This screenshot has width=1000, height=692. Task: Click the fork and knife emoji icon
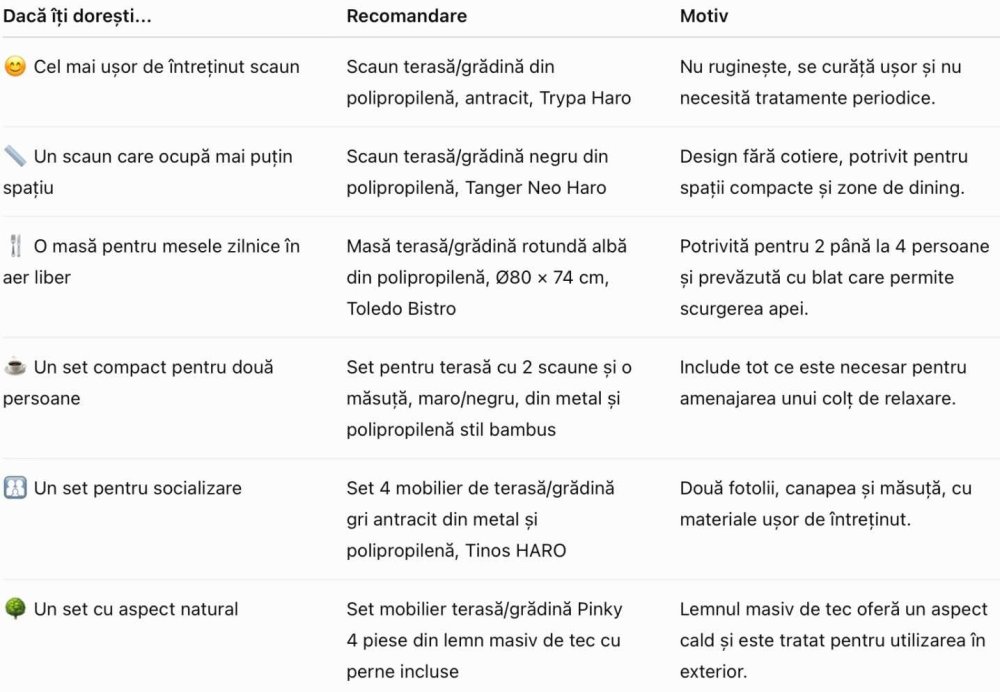pos(15,246)
